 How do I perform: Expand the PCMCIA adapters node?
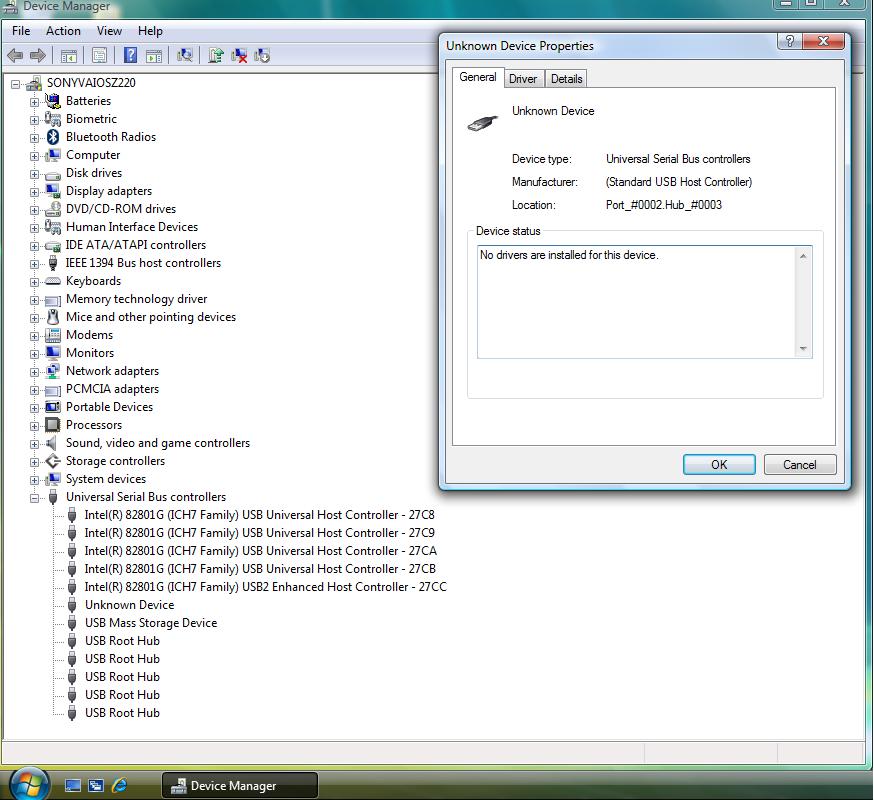(x=35, y=390)
